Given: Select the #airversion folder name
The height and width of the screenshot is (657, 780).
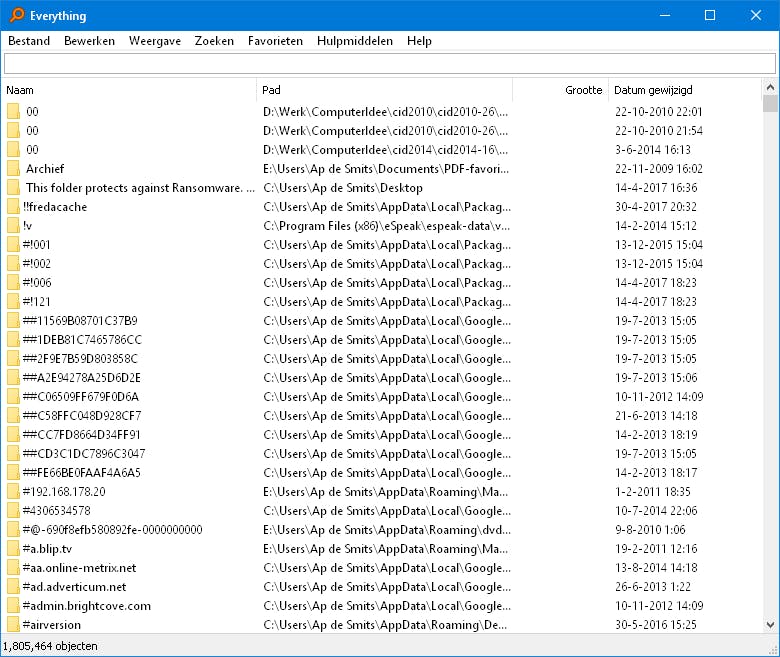Looking at the screenshot, I should coord(52,624).
